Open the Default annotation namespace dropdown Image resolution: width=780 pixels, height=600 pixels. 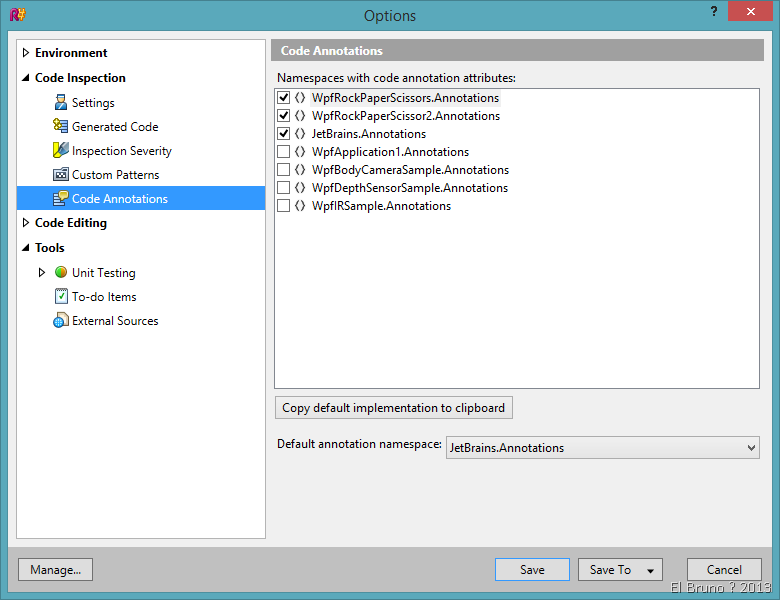click(x=752, y=448)
